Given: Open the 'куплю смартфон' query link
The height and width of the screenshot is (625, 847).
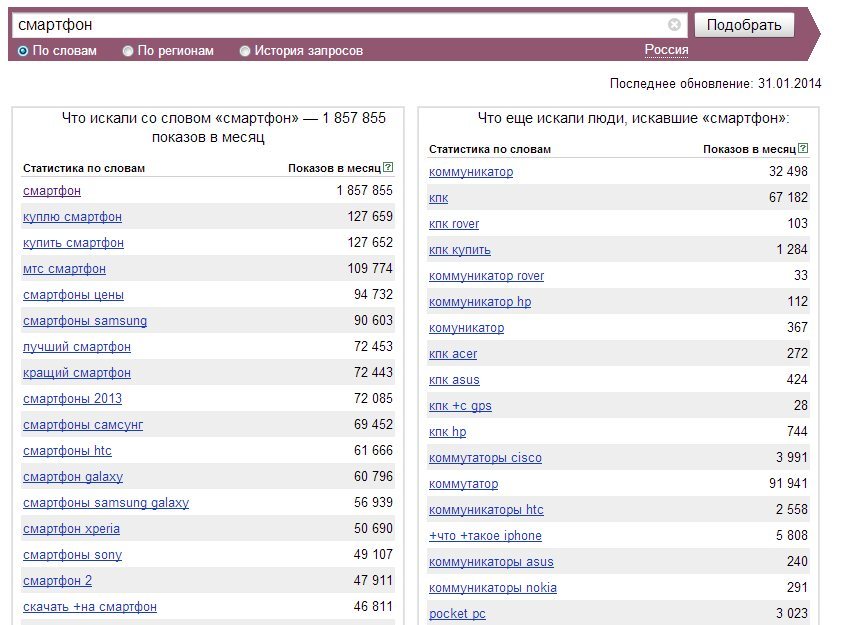Looking at the screenshot, I should point(72,217).
